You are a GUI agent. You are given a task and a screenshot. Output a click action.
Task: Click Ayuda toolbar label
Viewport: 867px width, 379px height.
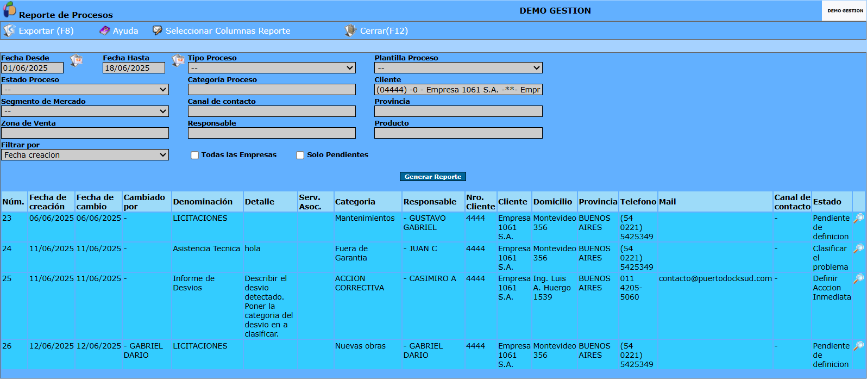[x=126, y=31]
